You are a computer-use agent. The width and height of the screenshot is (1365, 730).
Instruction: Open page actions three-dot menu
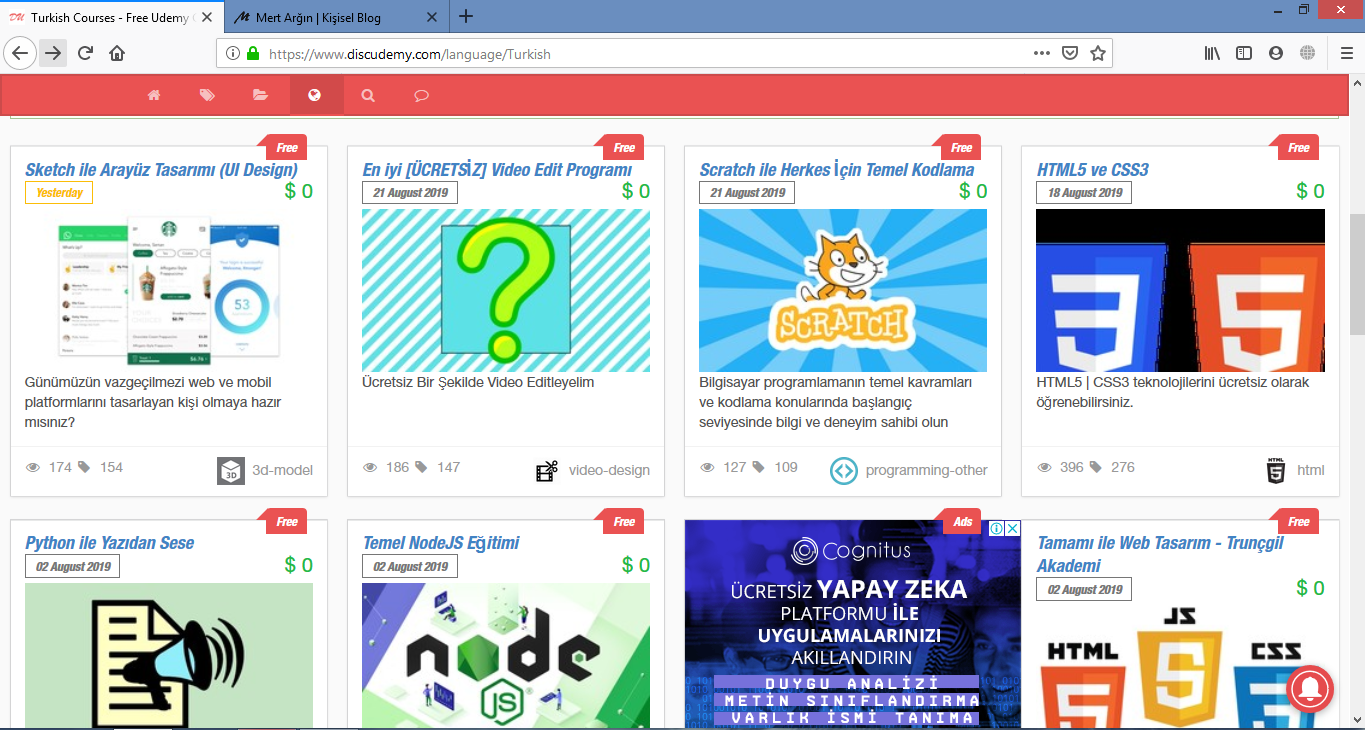coord(1041,54)
